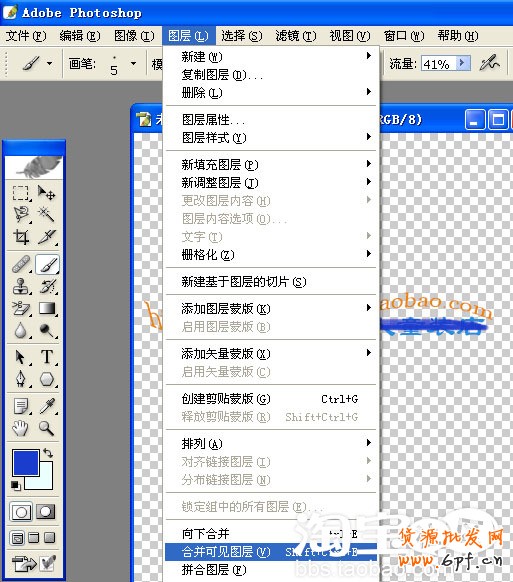
Task: Switch to Quick Mask mode
Action: point(46,512)
